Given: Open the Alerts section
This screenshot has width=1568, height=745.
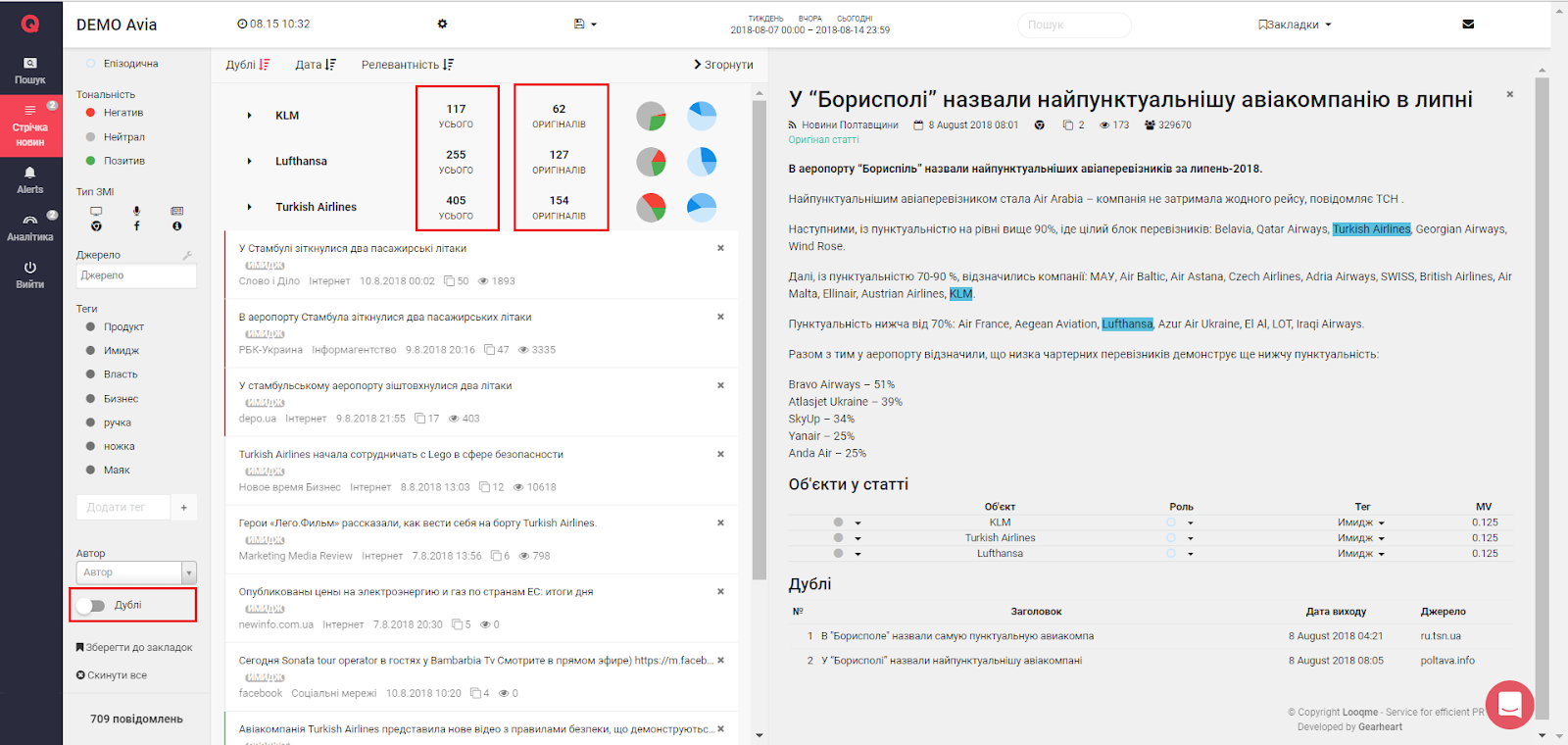Looking at the screenshot, I should 30,180.
